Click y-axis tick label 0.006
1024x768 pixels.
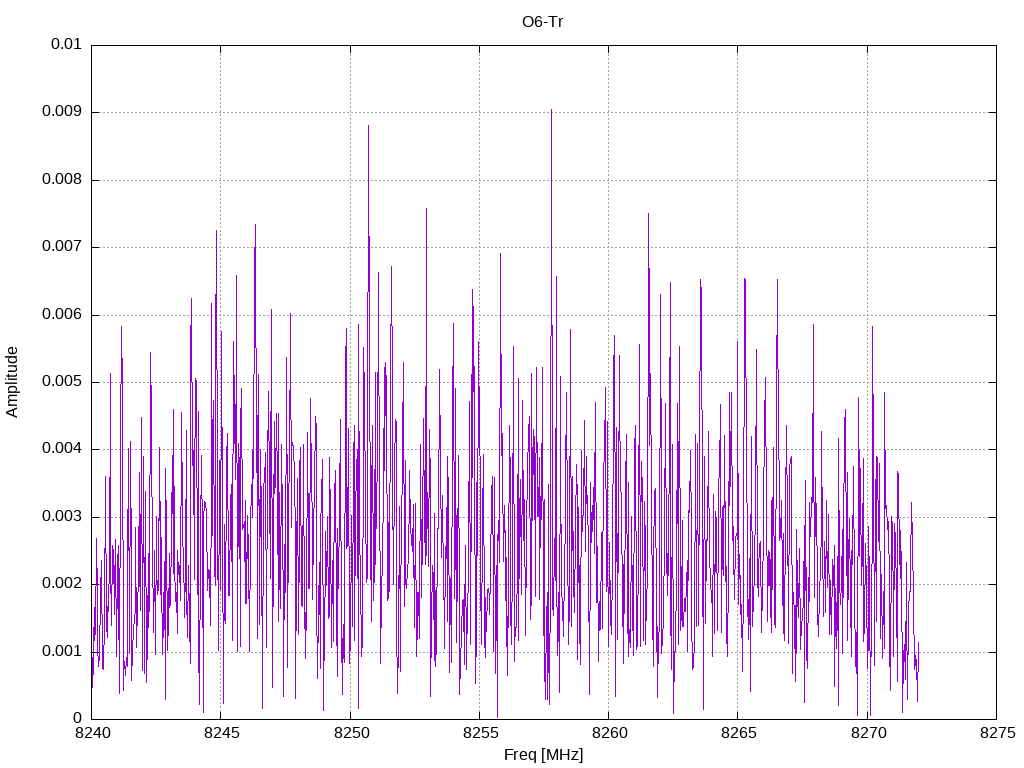[62, 314]
